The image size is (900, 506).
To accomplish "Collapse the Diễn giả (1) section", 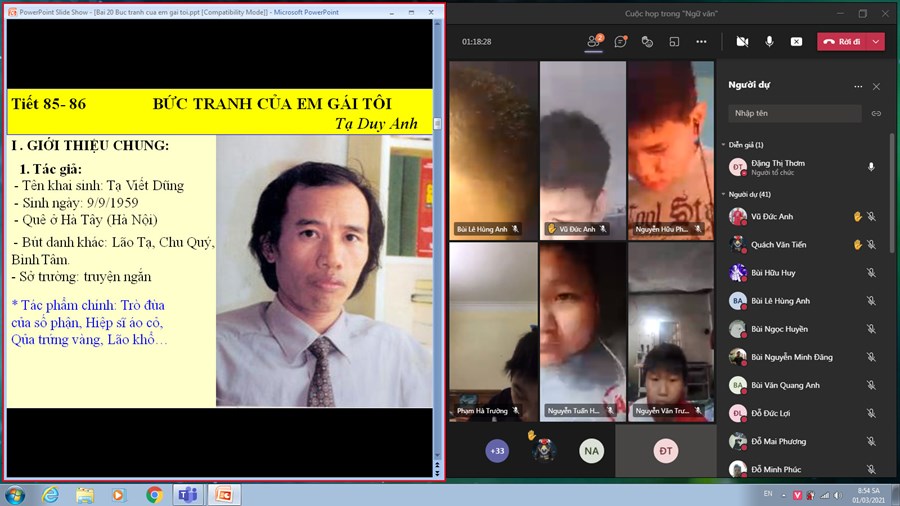I will tap(723, 145).
